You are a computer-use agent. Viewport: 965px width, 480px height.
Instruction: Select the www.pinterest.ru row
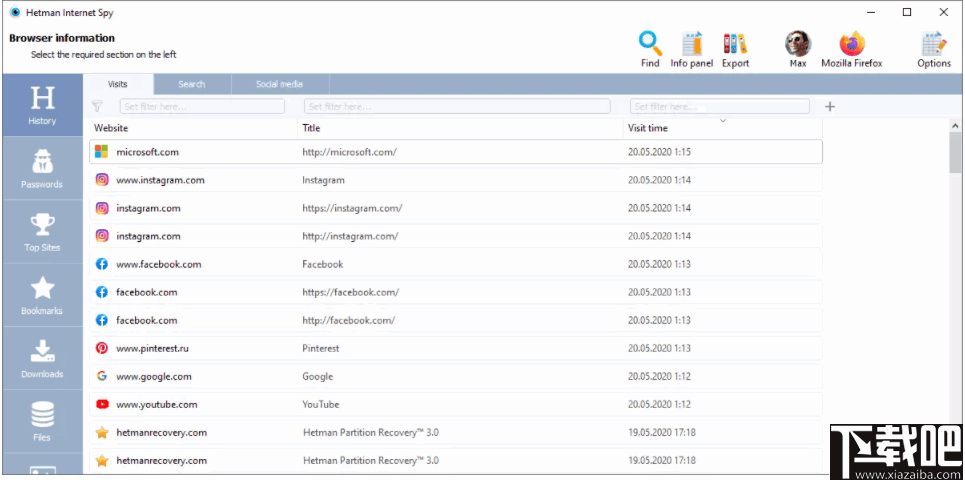(456, 348)
